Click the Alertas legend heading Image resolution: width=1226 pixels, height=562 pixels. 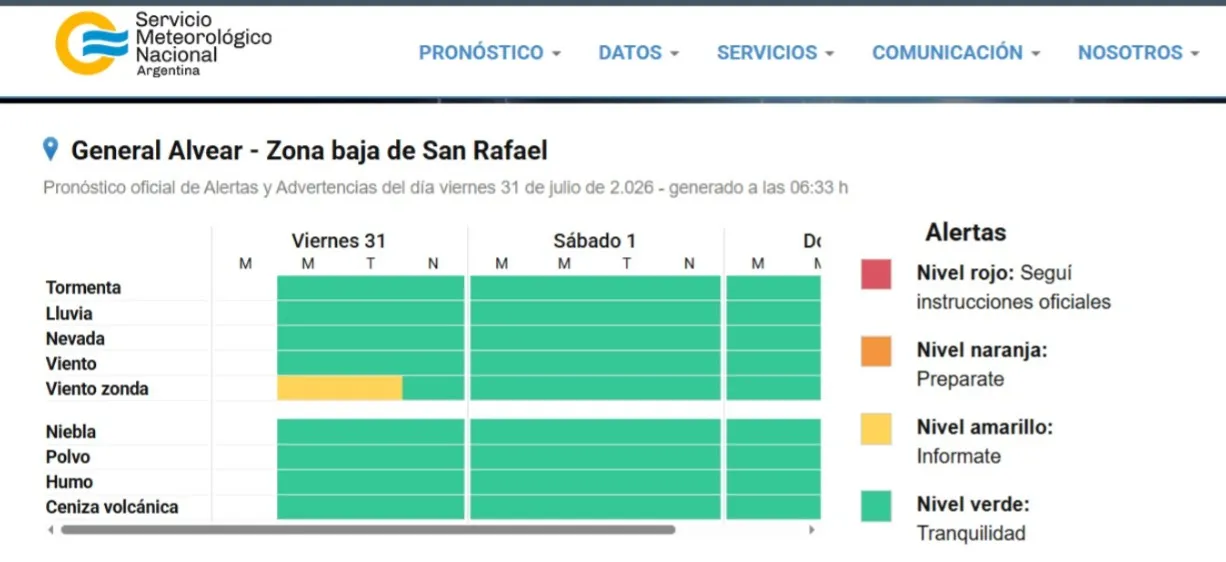966,232
